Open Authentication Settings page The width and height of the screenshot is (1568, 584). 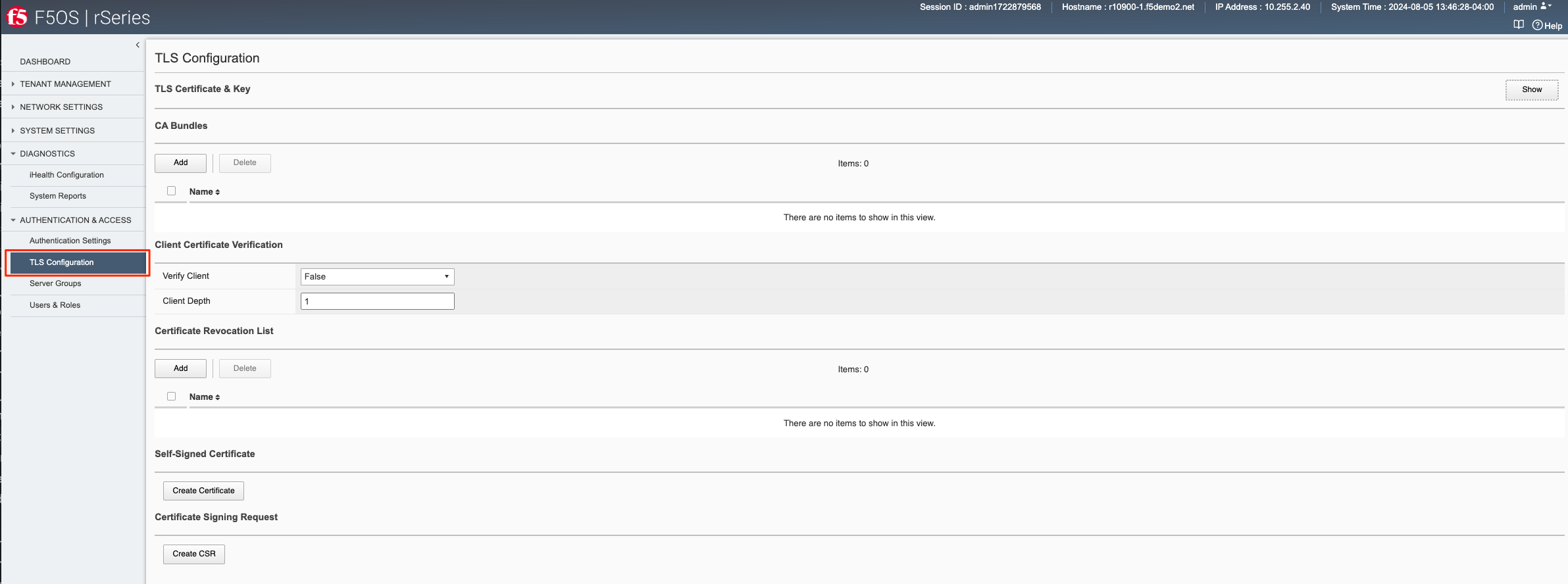[70, 241]
